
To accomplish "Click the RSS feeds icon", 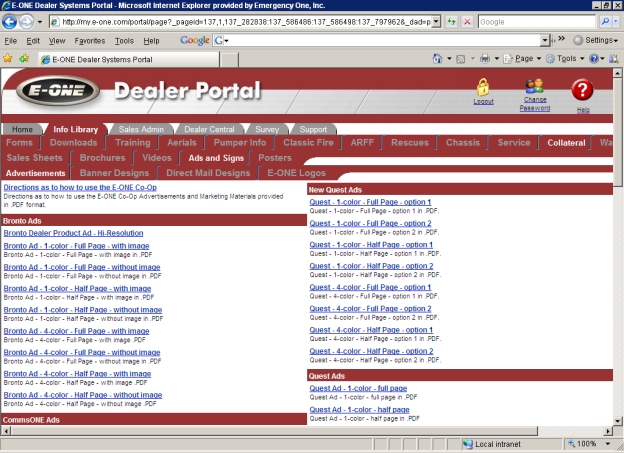I will (460, 59).
